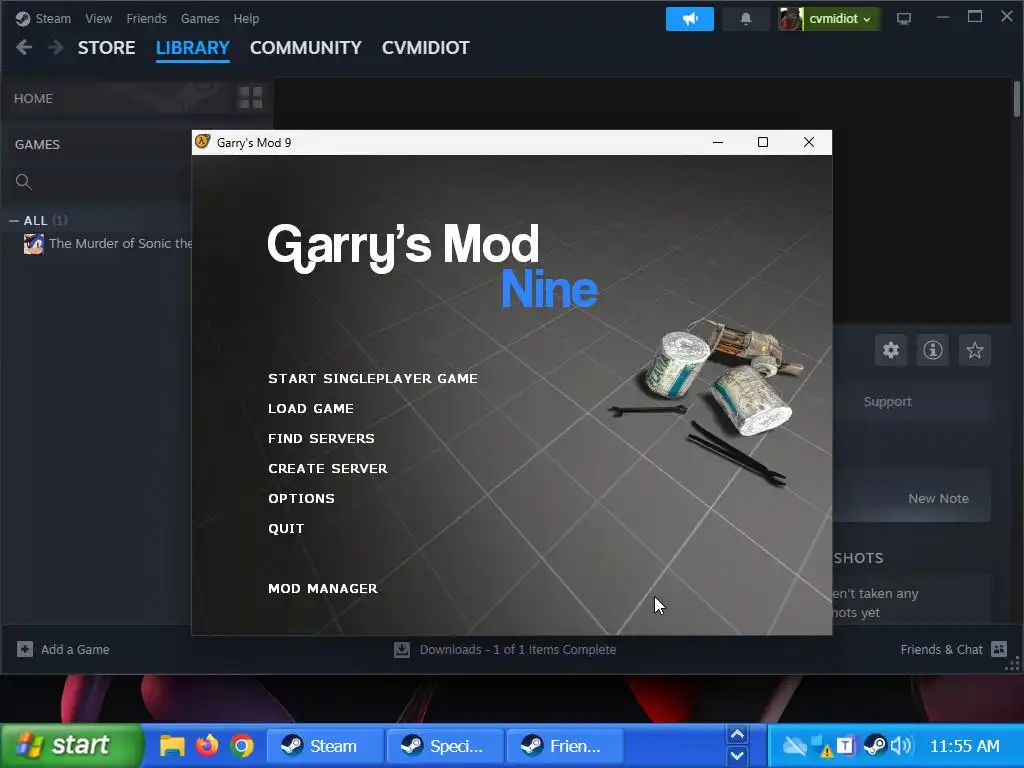Click HOME in the library sidebar
The height and width of the screenshot is (768, 1024).
(33, 99)
